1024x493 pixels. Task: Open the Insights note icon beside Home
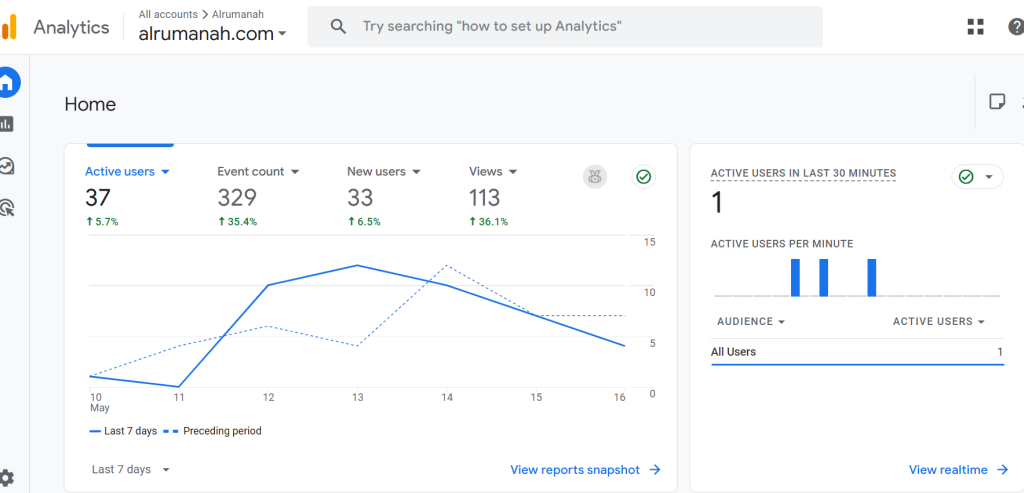pyautogui.click(x=997, y=102)
